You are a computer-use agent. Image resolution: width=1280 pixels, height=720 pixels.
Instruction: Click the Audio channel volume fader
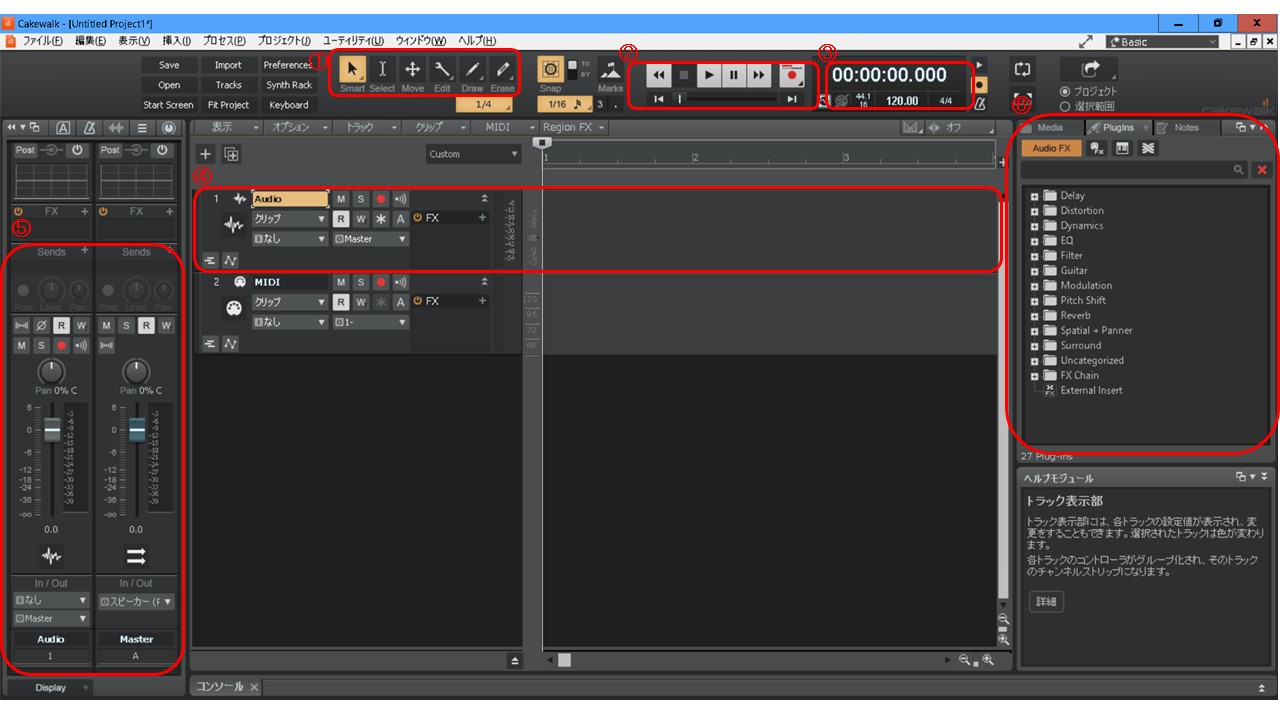point(52,430)
